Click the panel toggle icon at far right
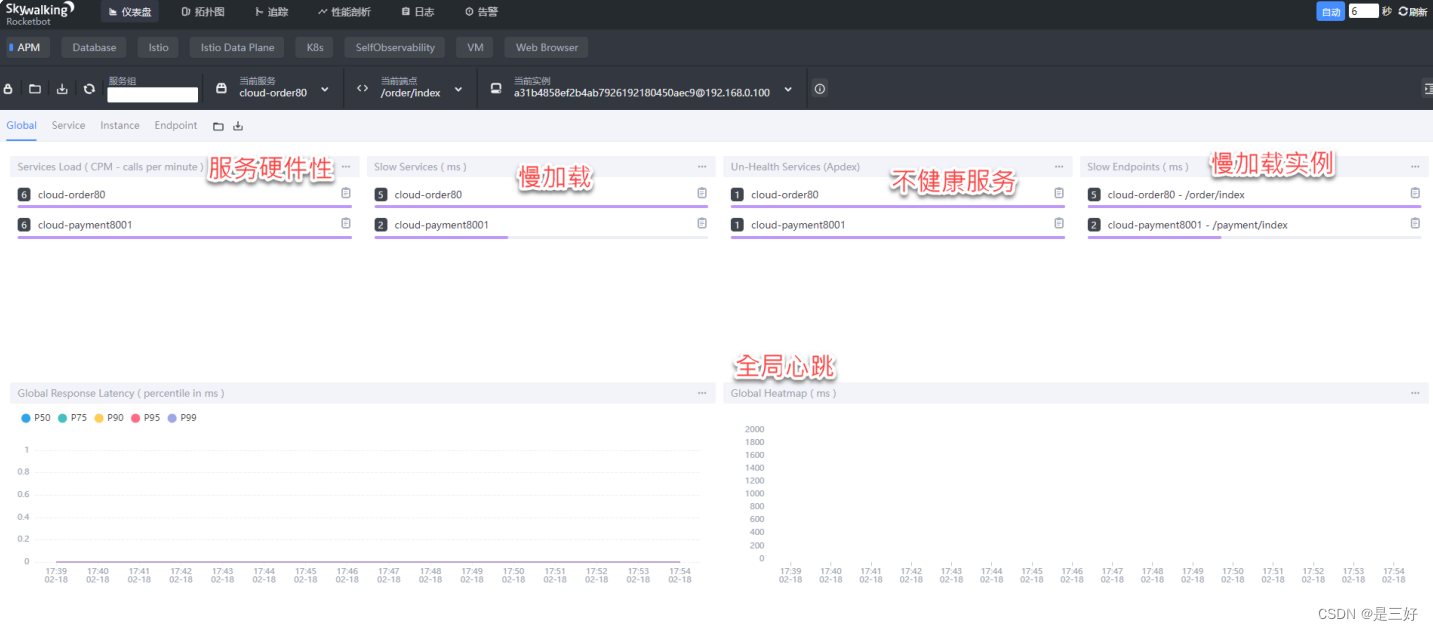 pyautogui.click(x=1427, y=89)
